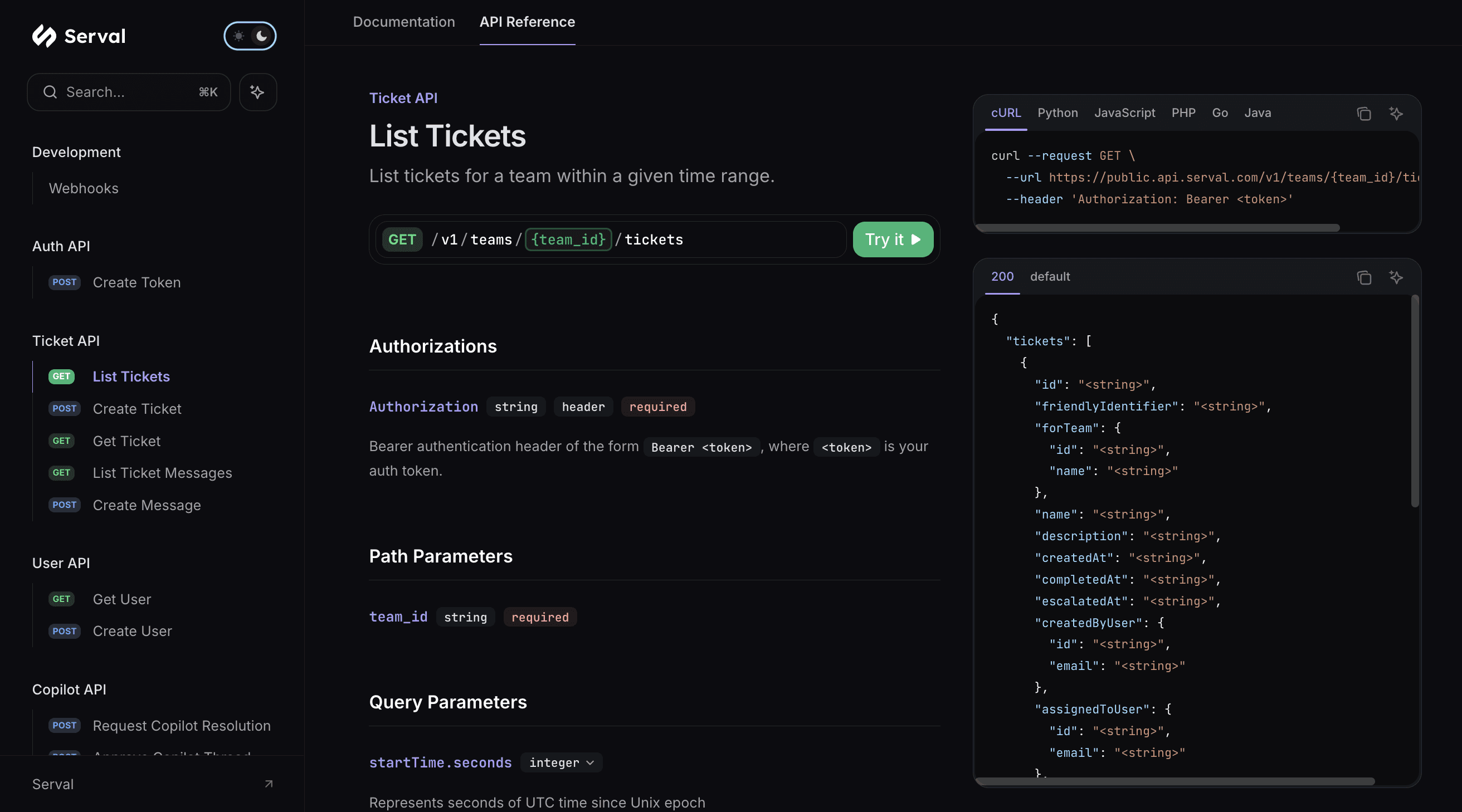Click POST badge beside Request Copilot Resolution
The width and height of the screenshot is (1462, 812).
tap(64, 726)
